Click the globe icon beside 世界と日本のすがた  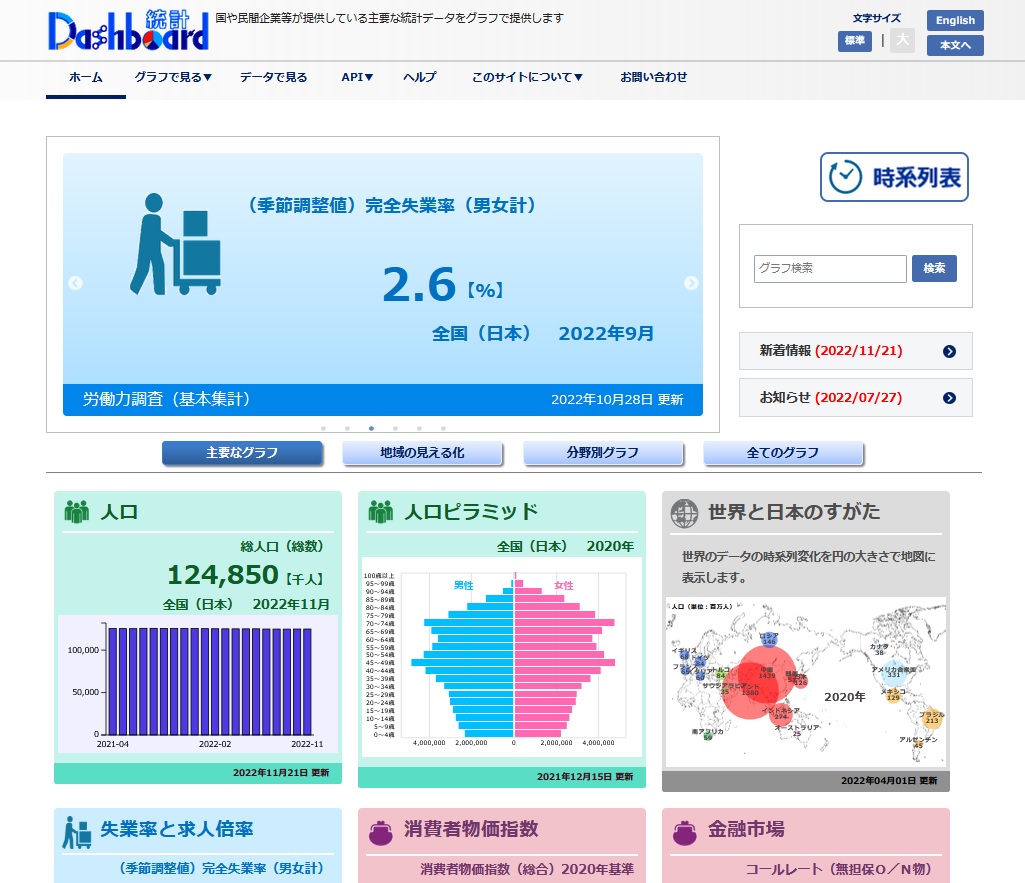[685, 511]
